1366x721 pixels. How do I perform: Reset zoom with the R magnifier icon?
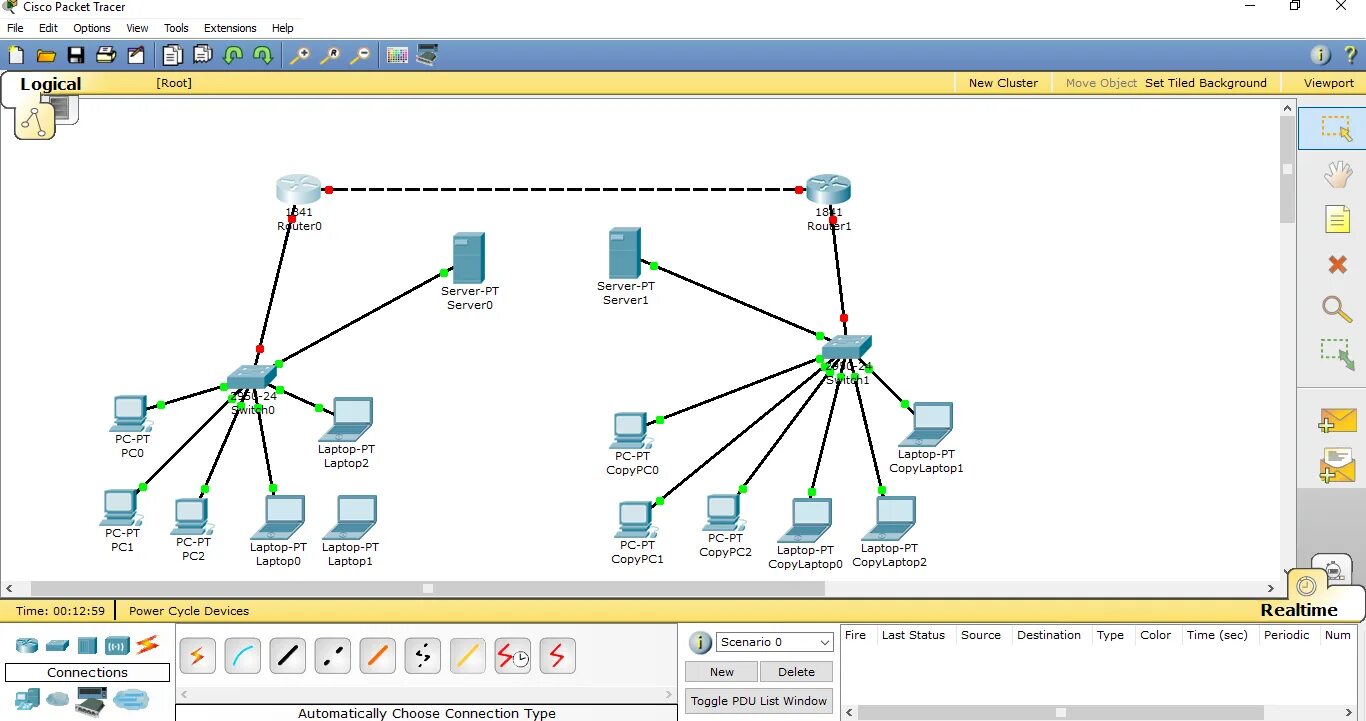pos(330,55)
